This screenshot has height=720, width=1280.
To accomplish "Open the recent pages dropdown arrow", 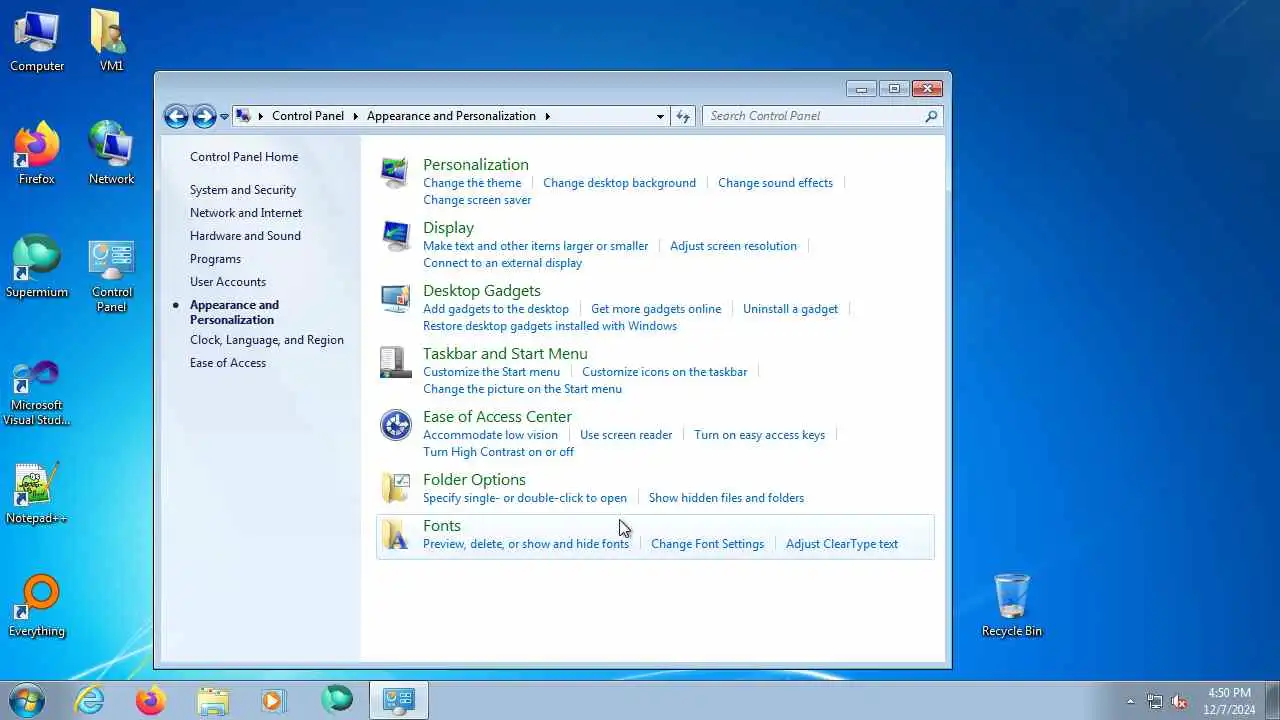I will point(224,116).
